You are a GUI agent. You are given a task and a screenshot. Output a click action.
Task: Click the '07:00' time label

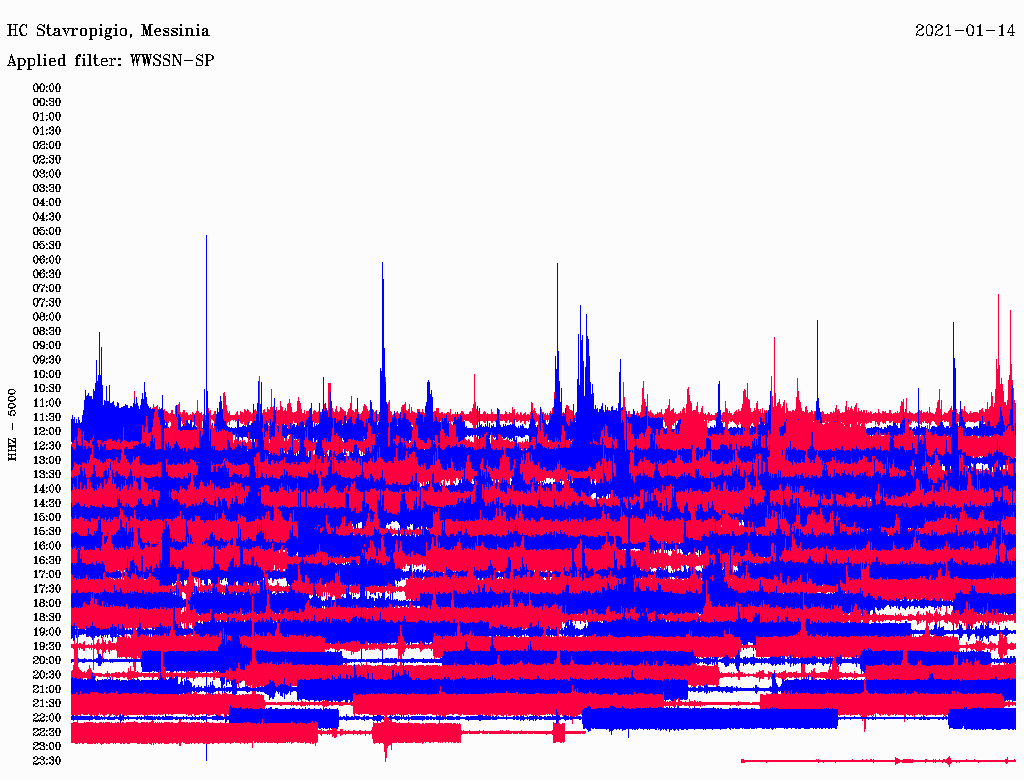coord(47,289)
